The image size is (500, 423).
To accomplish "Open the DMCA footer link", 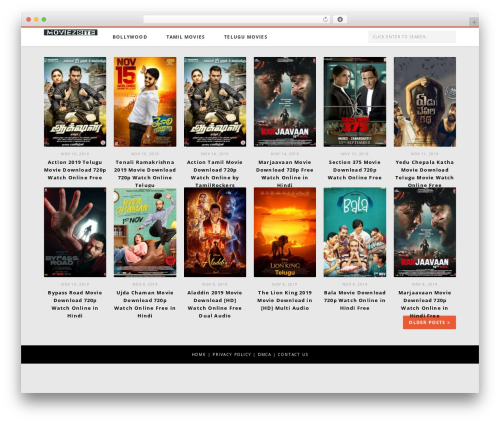I will tap(264, 354).
